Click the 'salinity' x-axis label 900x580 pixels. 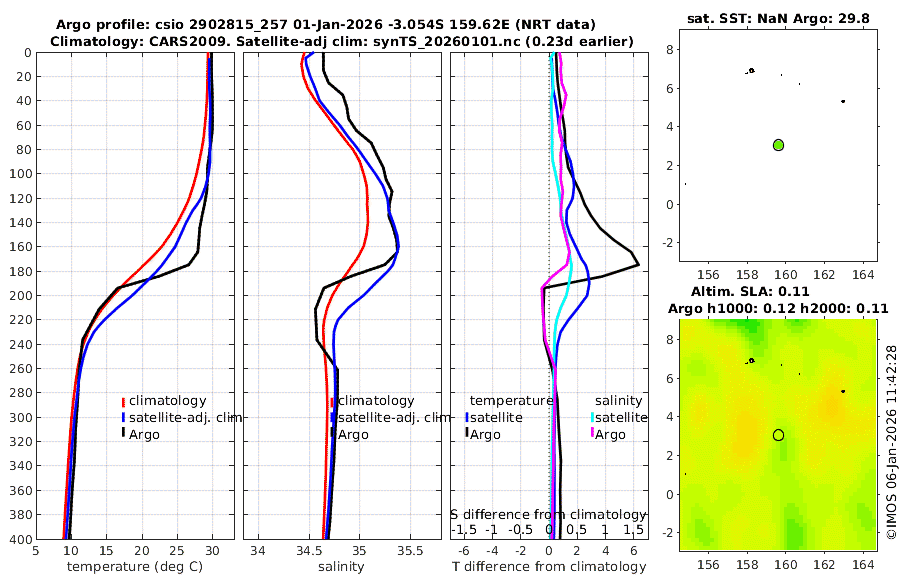(341, 567)
